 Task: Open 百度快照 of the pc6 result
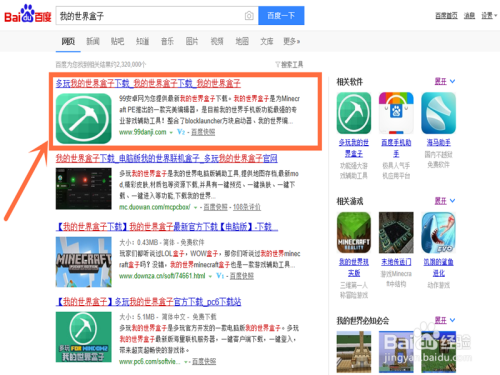tap(204, 362)
